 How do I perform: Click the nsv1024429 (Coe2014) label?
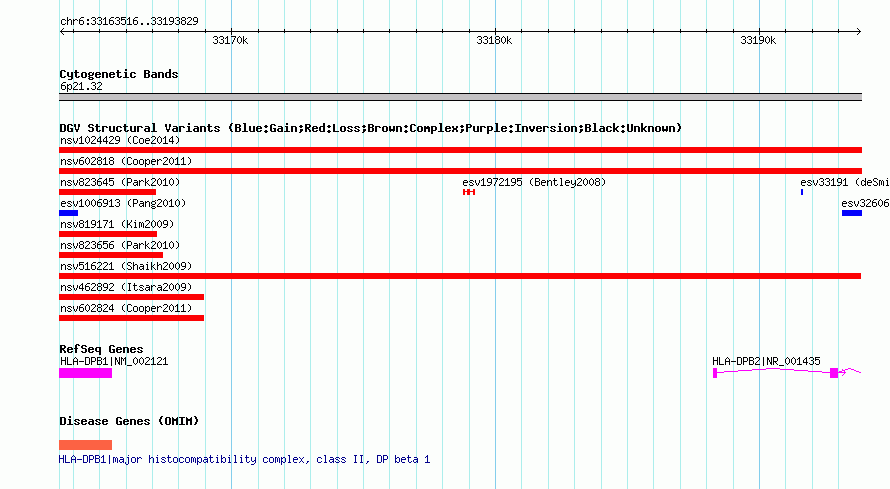120,140
